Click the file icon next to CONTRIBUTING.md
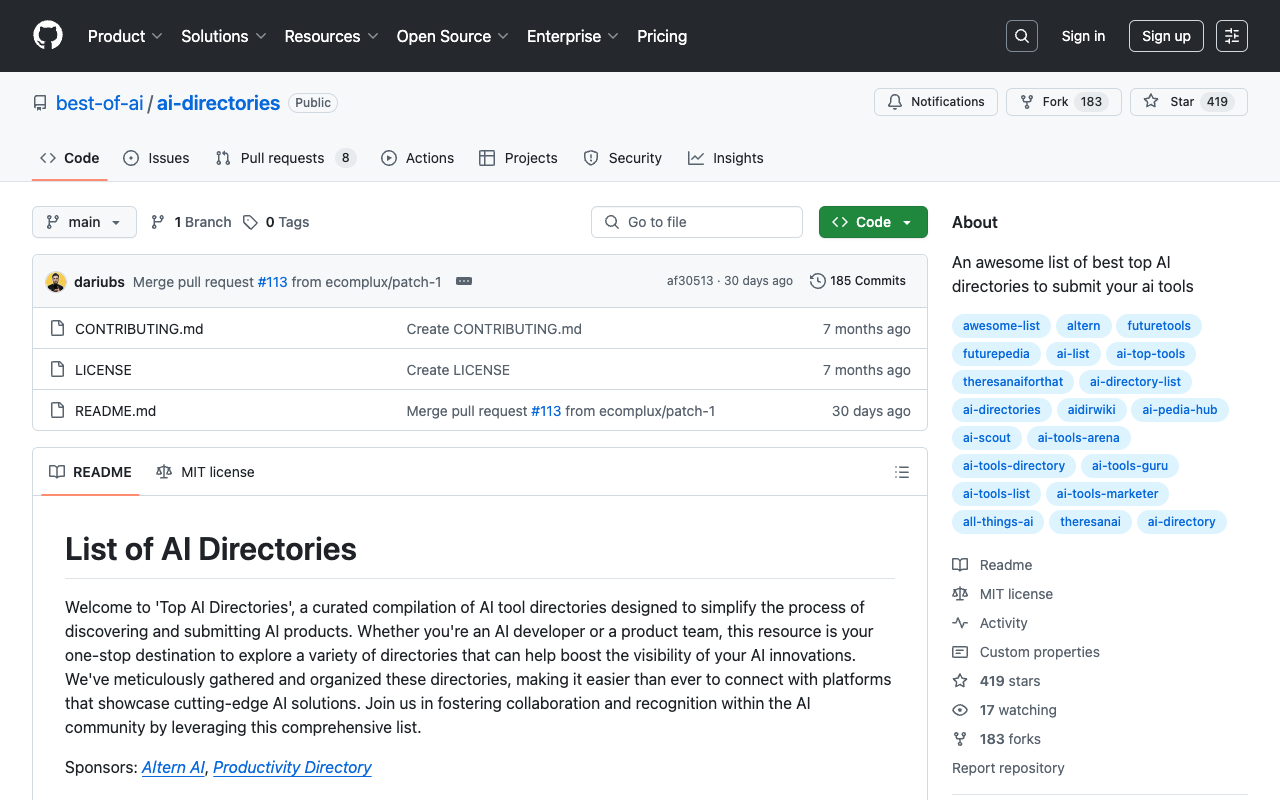Screen dimensions: 1280x800 click(58, 329)
